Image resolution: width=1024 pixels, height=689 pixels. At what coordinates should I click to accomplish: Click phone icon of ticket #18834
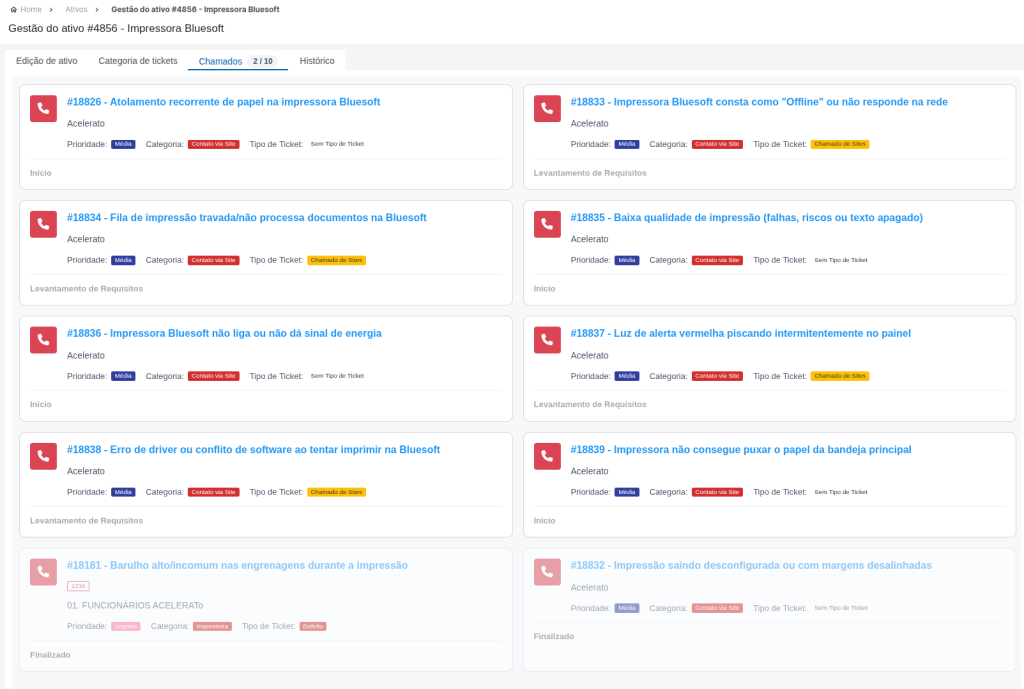pyautogui.click(x=43, y=224)
